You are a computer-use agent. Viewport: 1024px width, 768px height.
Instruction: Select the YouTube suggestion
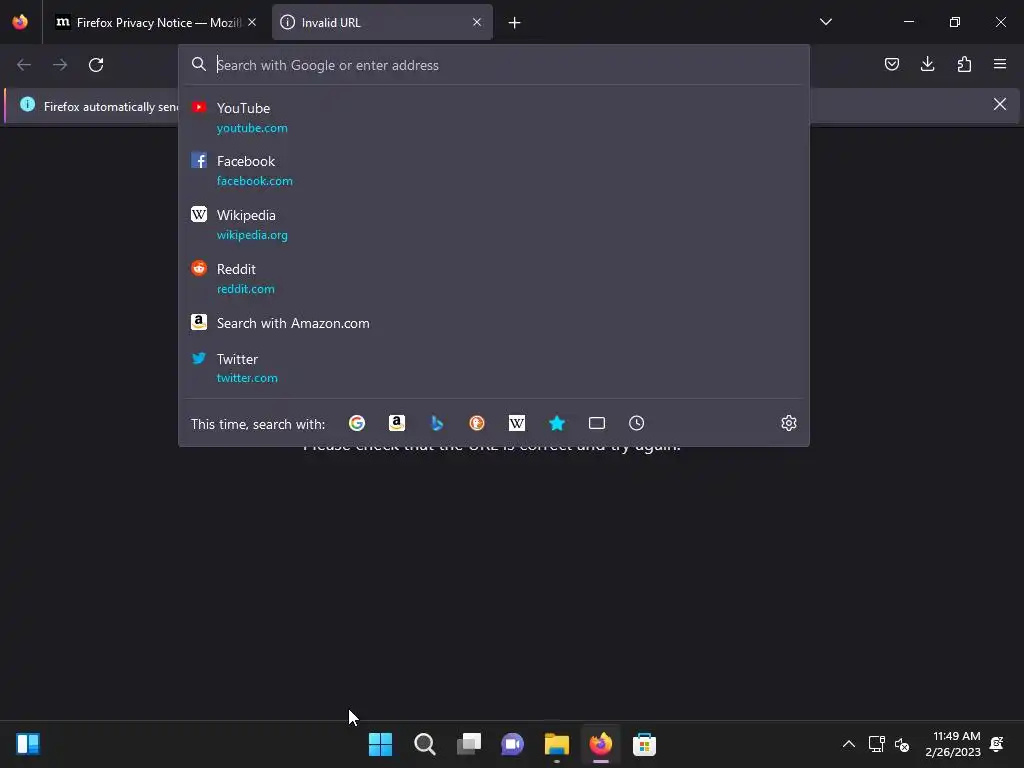(x=494, y=118)
